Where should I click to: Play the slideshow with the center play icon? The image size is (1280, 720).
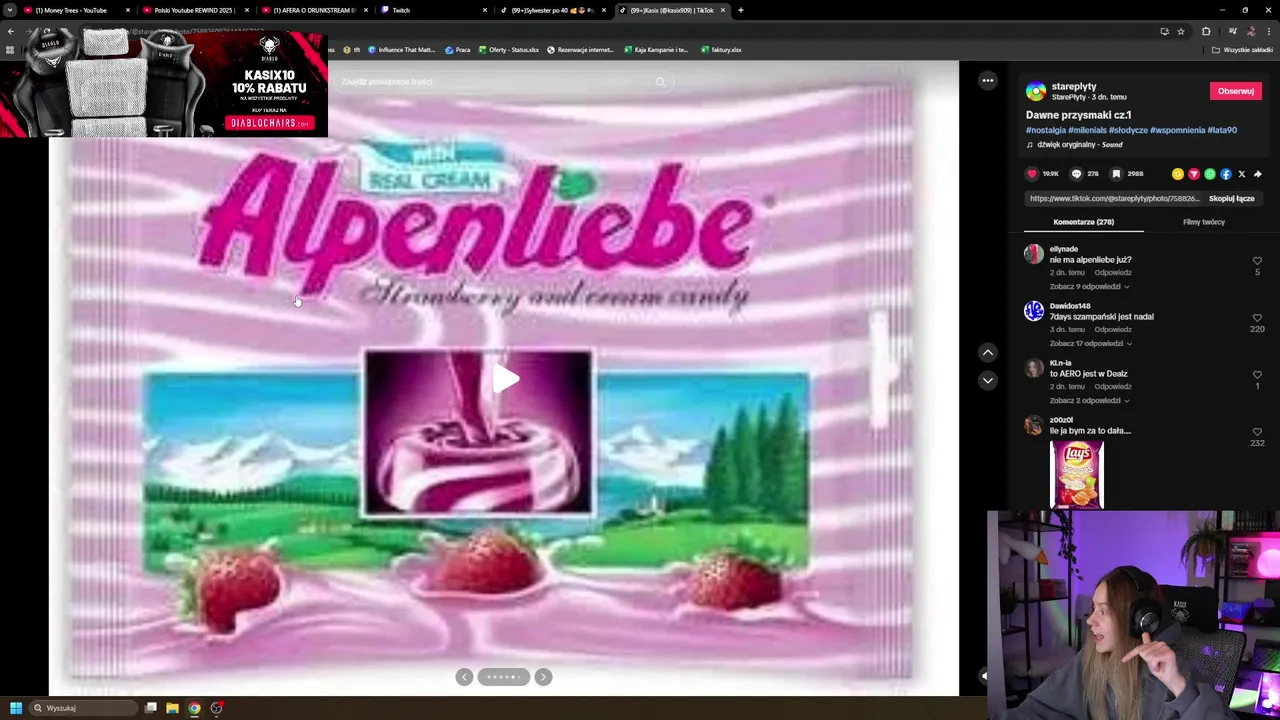(505, 379)
